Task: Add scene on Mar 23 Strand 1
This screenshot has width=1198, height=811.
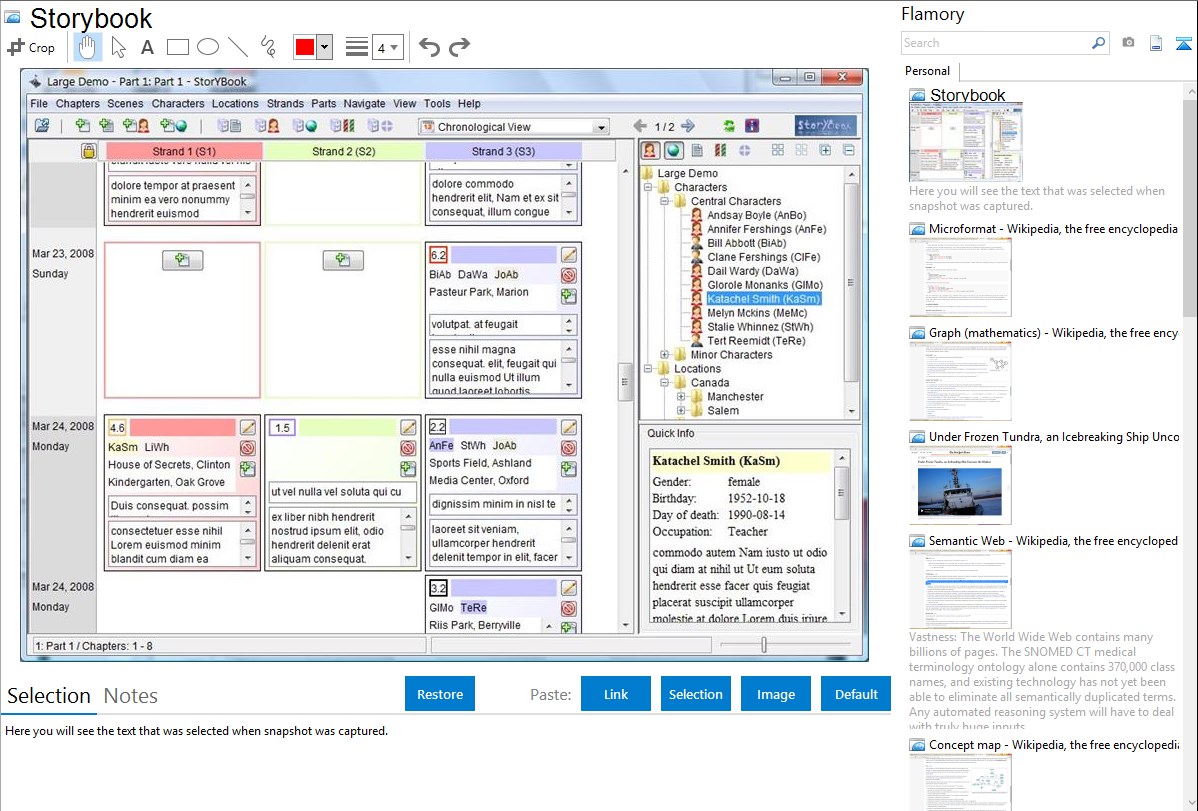Action: [183, 260]
